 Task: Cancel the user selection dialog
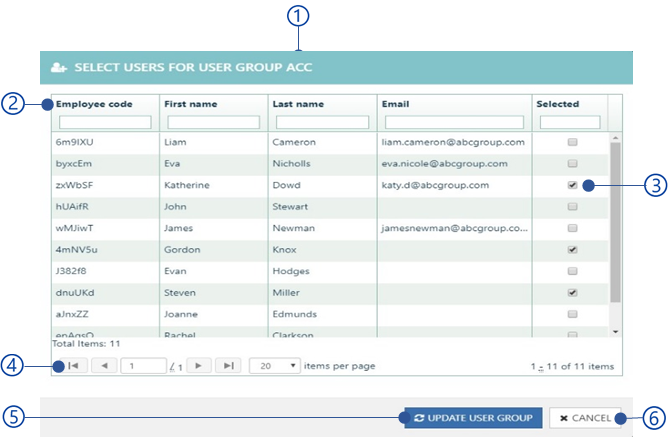click(x=585, y=418)
